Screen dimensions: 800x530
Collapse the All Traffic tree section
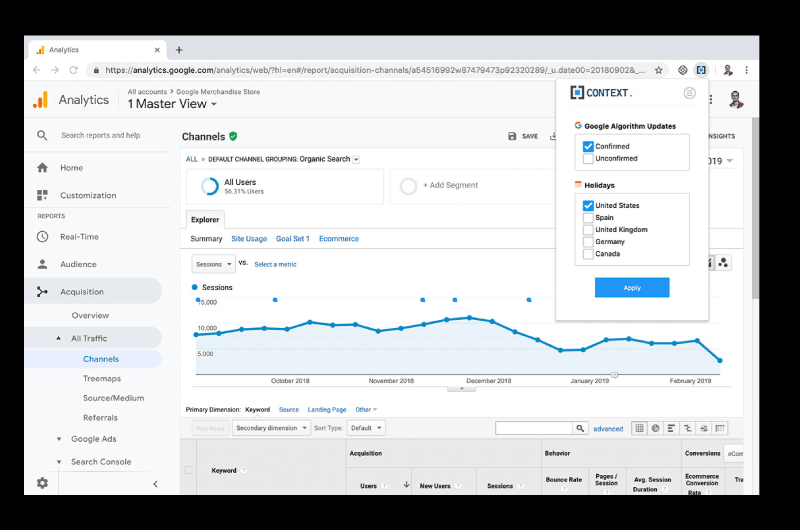[58, 338]
